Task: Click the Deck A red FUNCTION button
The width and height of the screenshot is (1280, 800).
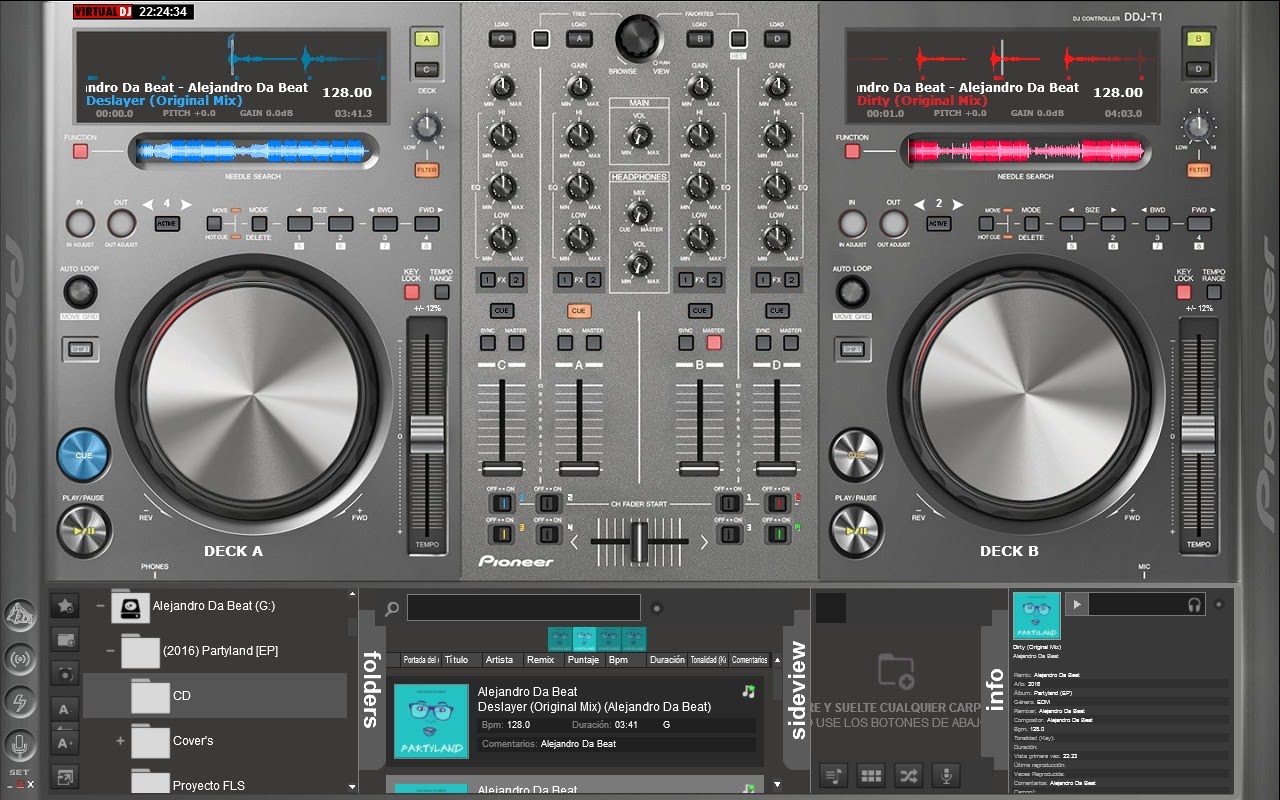Action: coord(80,152)
